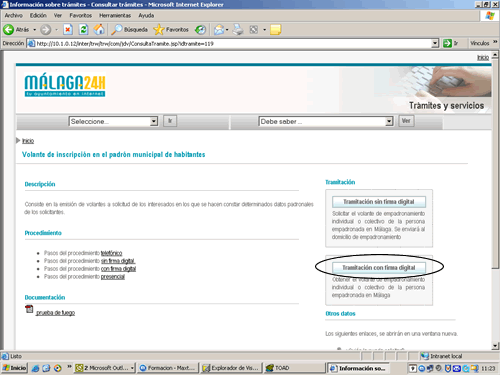Click the Mail envelope toolbar icon
The image size is (500, 375).
pyautogui.click(x=219, y=30)
